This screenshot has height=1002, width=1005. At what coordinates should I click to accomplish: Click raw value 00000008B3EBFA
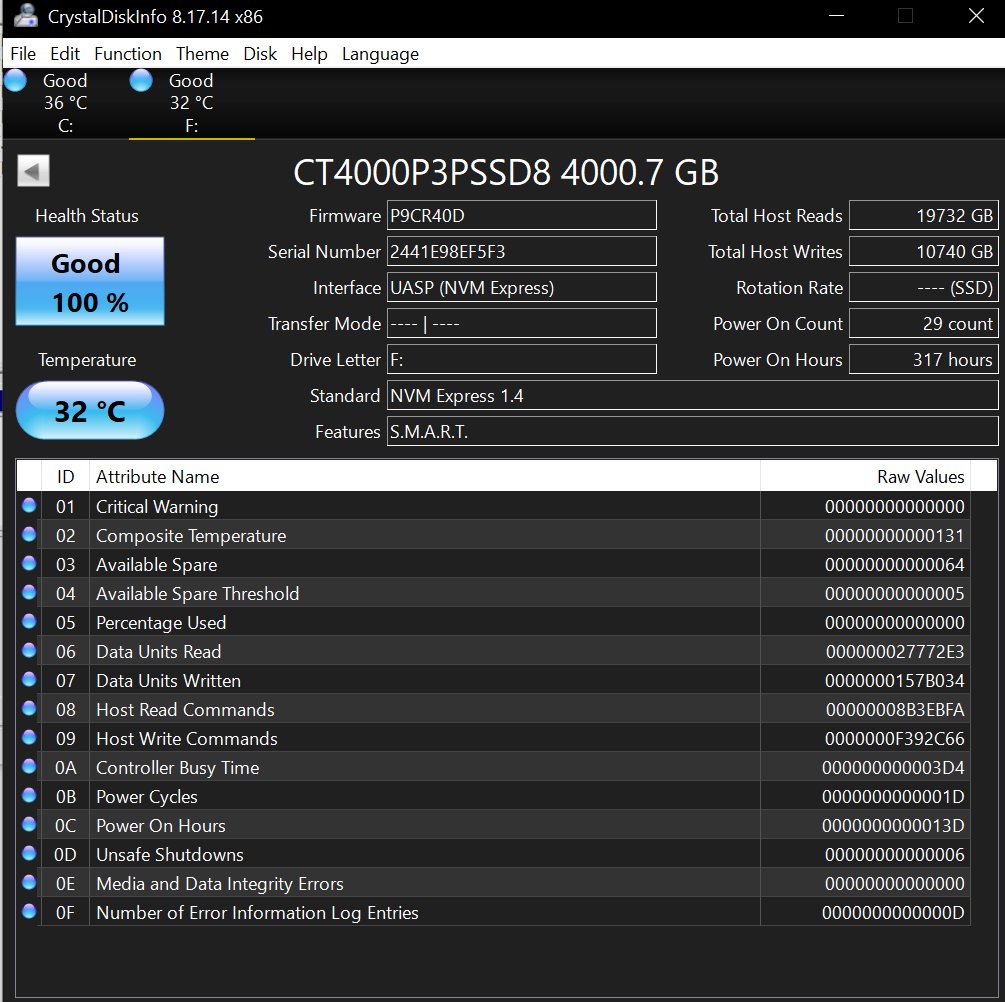(x=895, y=710)
